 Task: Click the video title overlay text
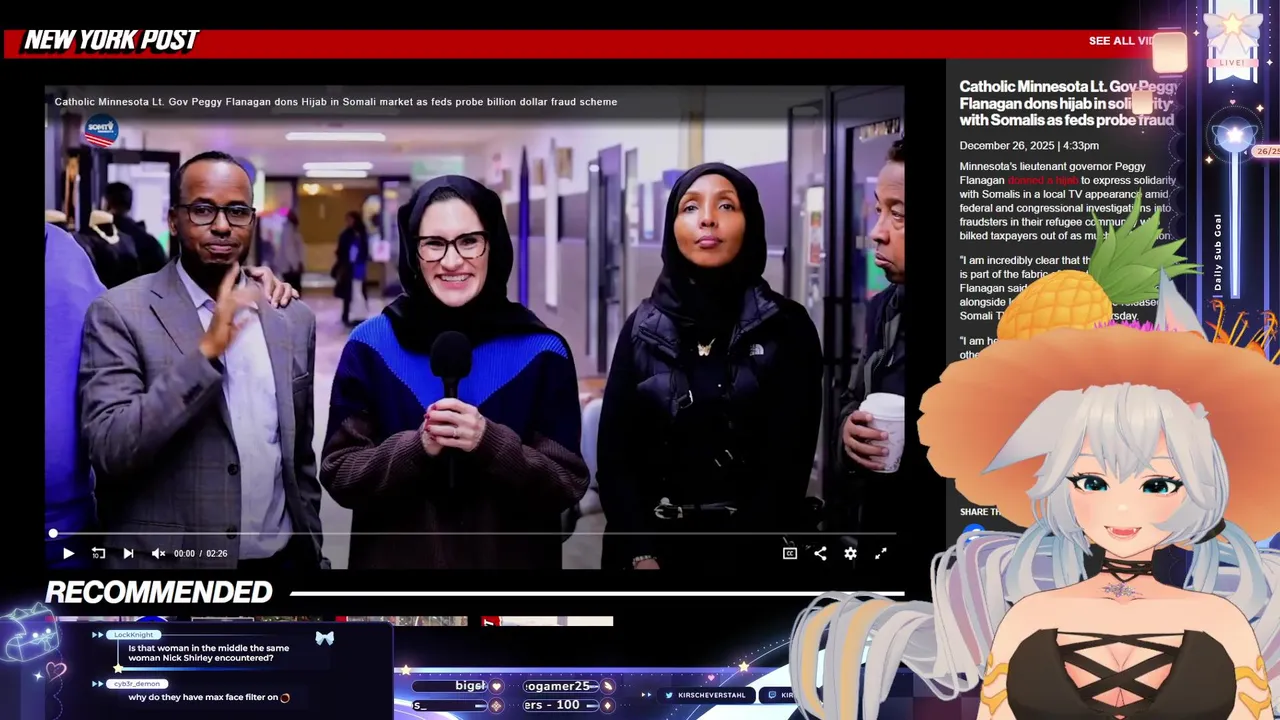pyautogui.click(x=336, y=102)
